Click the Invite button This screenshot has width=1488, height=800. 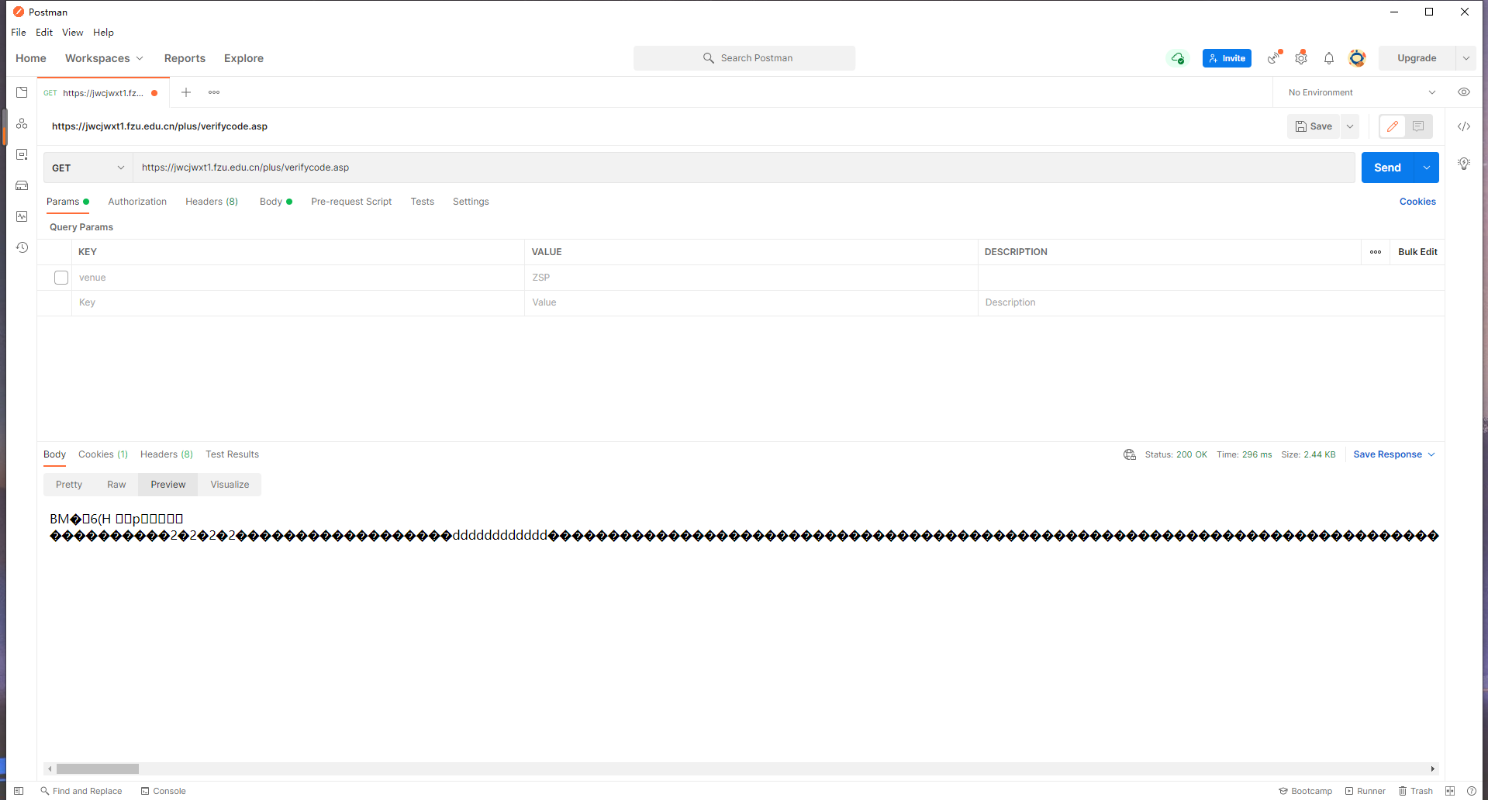click(1227, 58)
